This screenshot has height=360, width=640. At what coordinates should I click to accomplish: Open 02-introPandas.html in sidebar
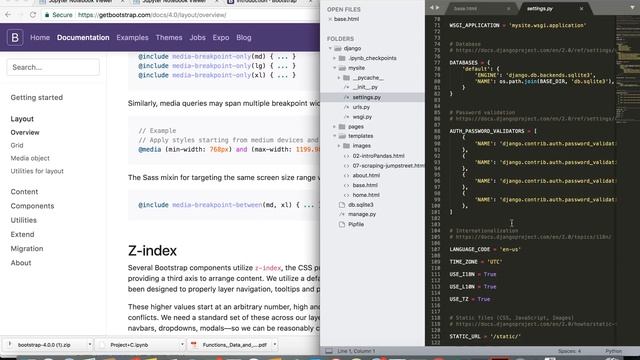378,156
